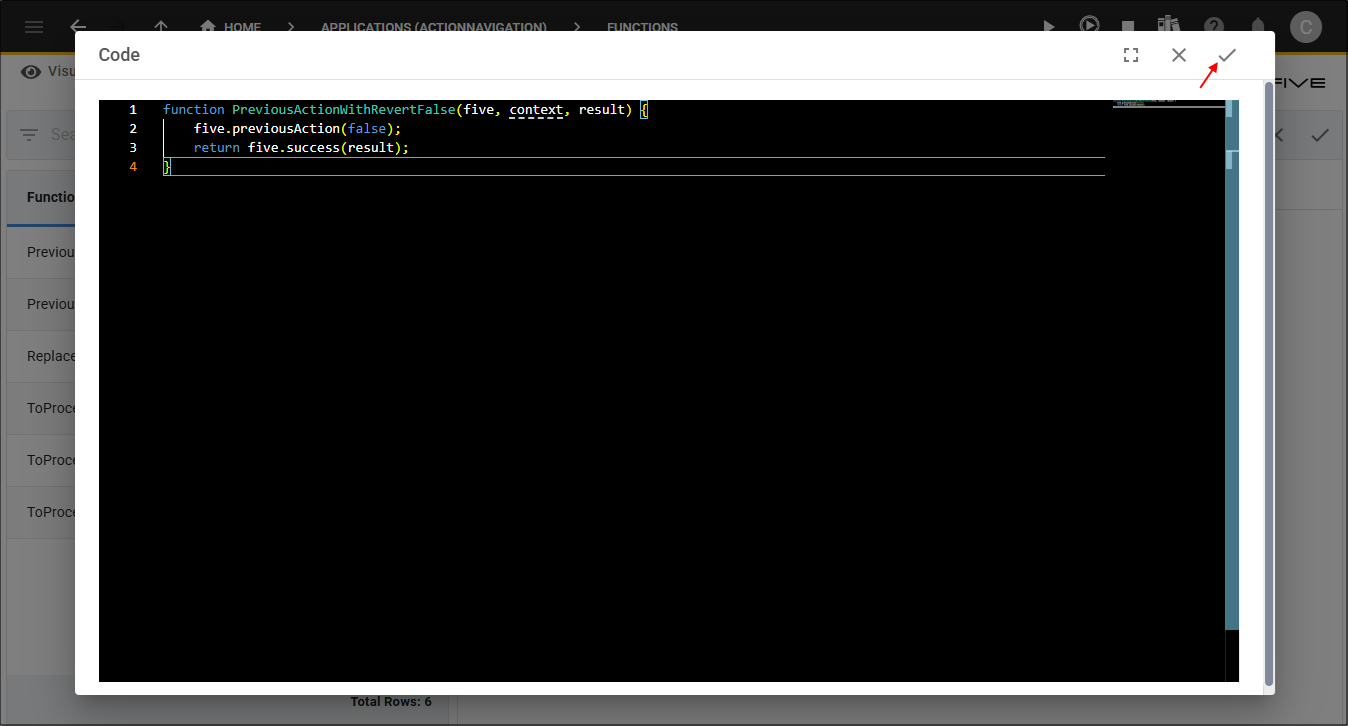Close the Code dialog with the X icon
Image resolution: width=1348 pixels, height=726 pixels.
(1179, 55)
